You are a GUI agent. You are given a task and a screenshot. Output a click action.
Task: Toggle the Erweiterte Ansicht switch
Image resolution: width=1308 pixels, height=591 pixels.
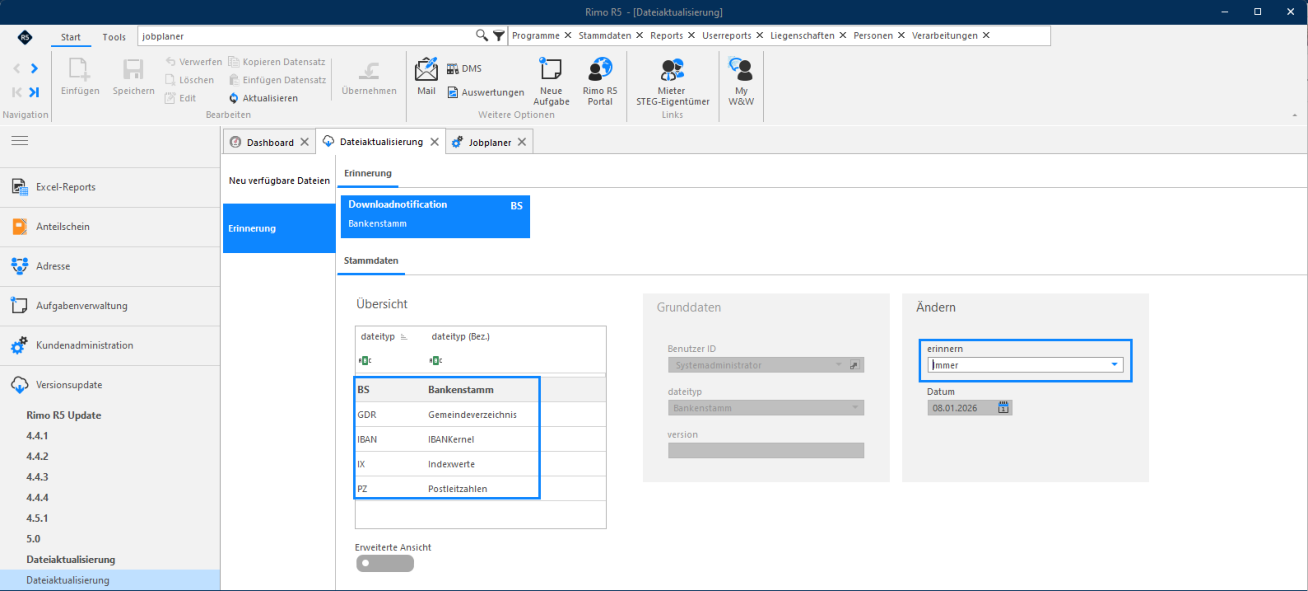pos(384,563)
